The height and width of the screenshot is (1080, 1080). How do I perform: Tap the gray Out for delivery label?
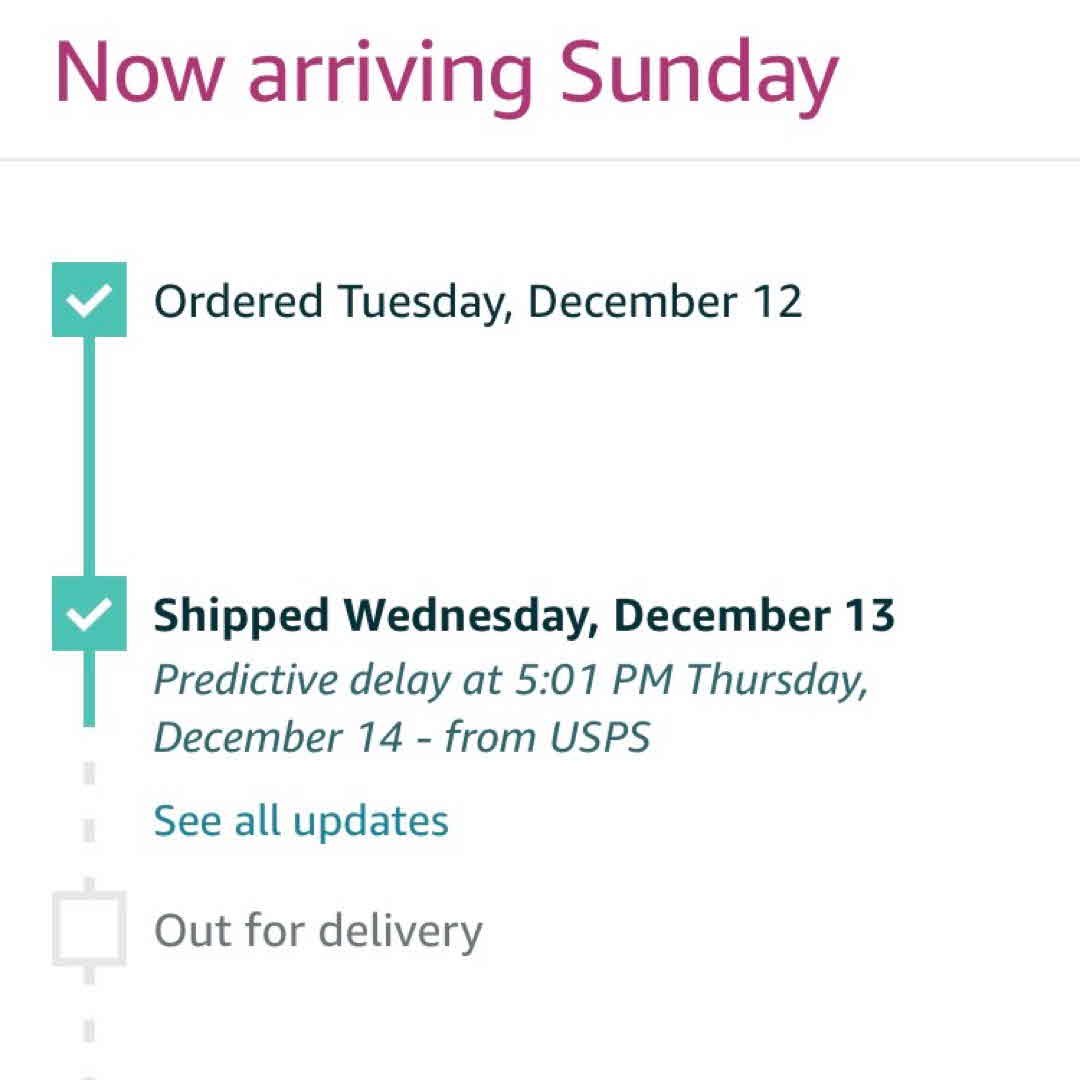(x=318, y=931)
